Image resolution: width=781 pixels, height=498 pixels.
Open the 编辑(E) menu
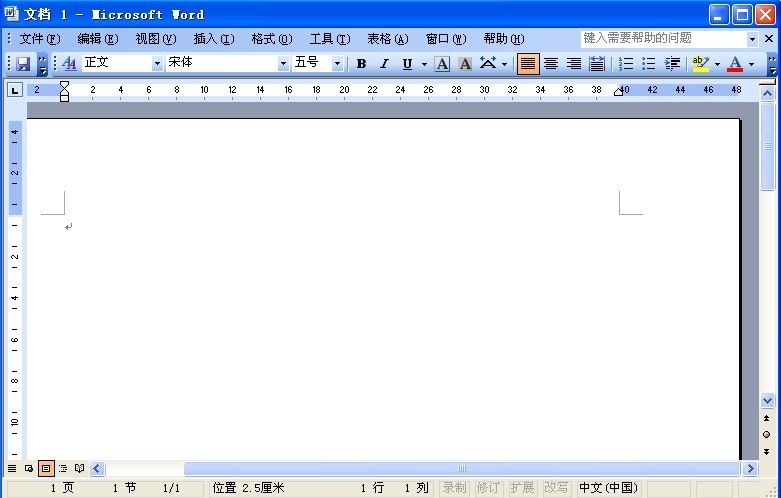pos(98,39)
